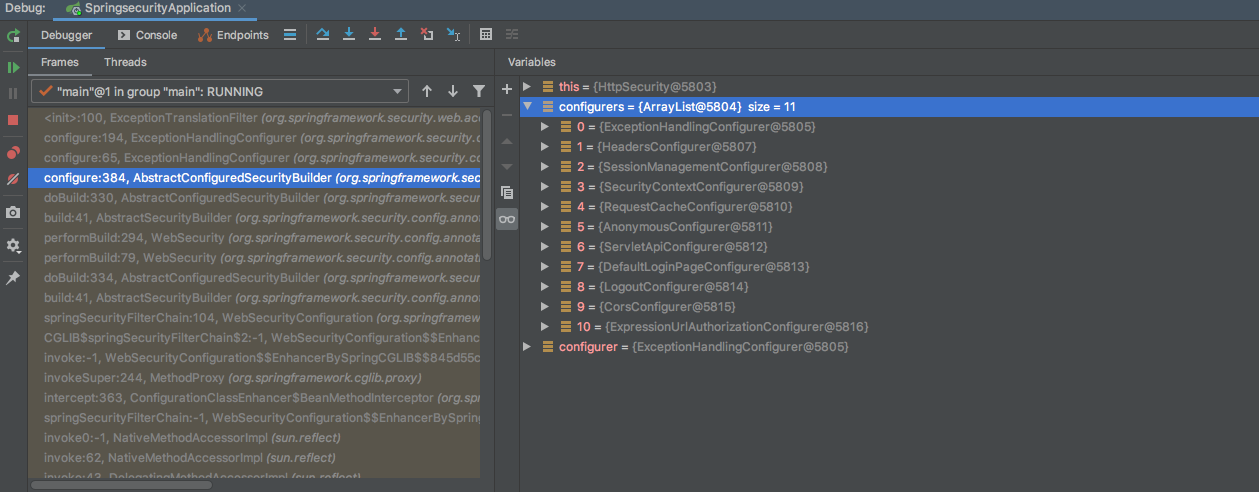Rerun SpringsecurityApplication with the green rerun icon
The height and width of the screenshot is (492, 1259).
coord(13,35)
